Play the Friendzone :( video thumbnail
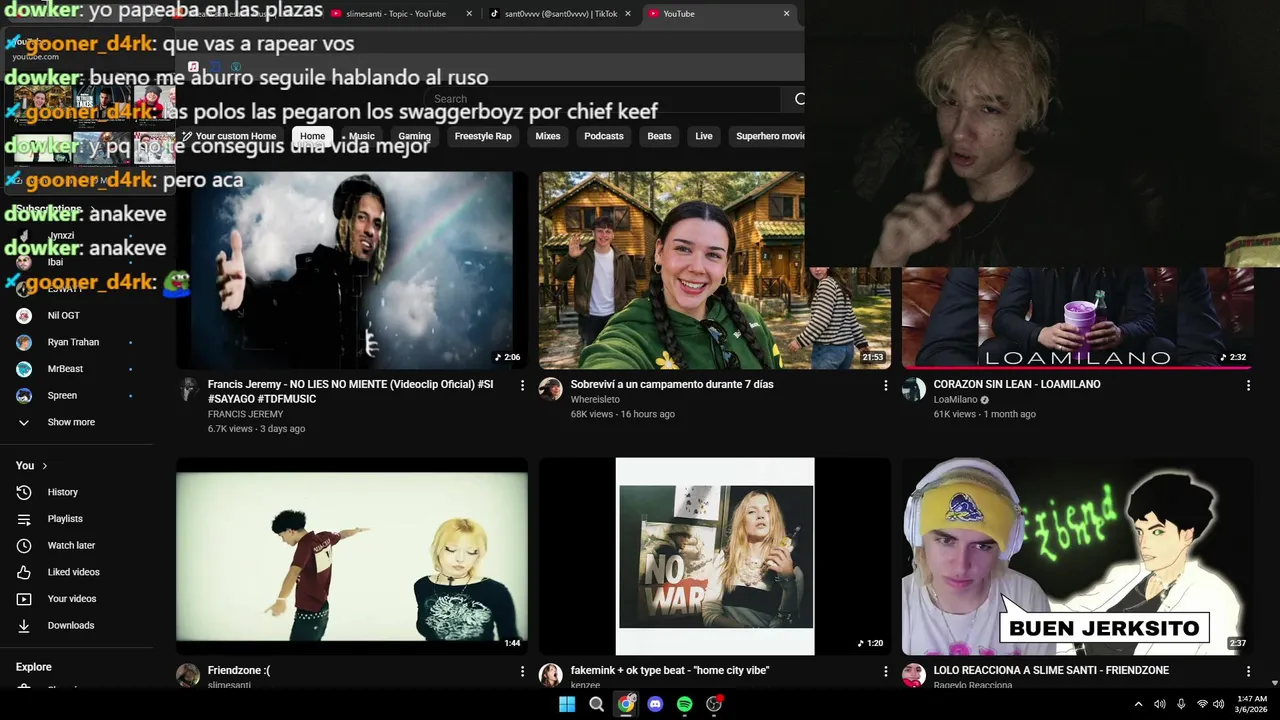Viewport: 1280px width, 720px height. [352, 556]
